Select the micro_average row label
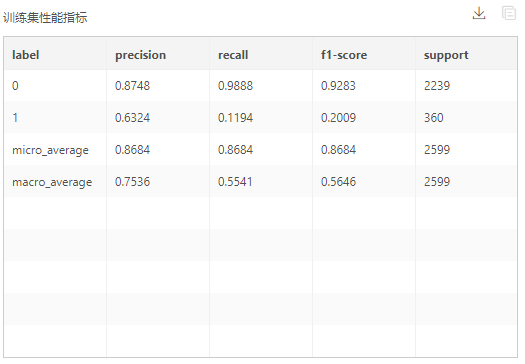525x364 pixels. coord(51,150)
